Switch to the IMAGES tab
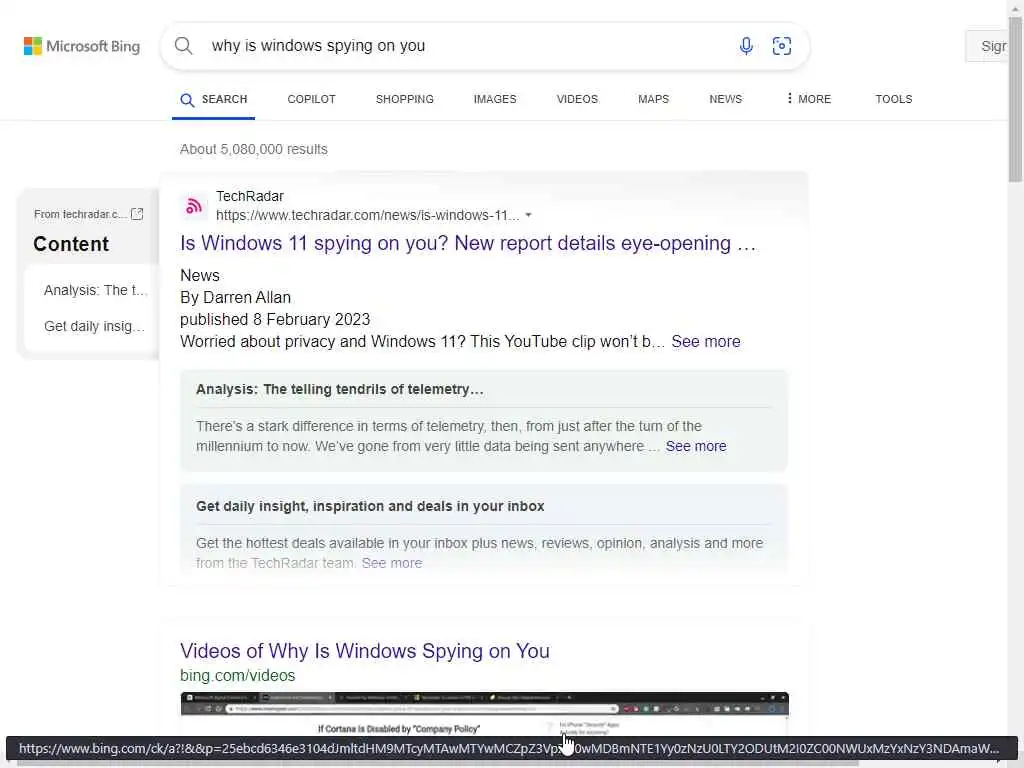Viewport: 1024px width, 768px height. click(495, 99)
